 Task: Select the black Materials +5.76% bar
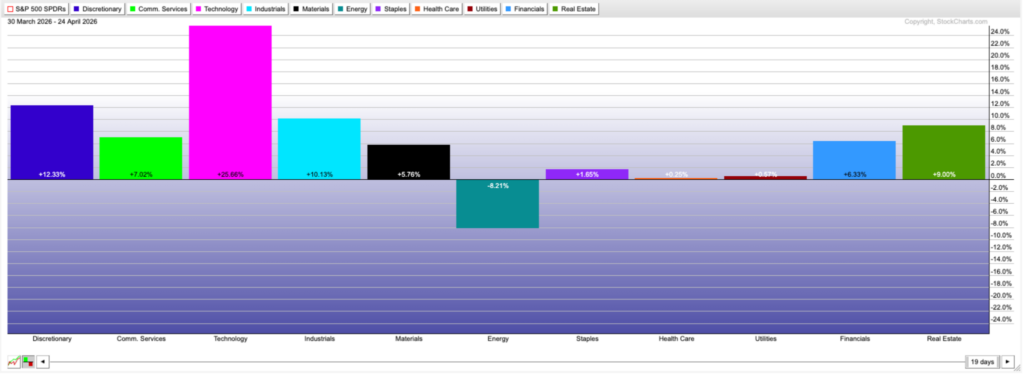tap(408, 162)
